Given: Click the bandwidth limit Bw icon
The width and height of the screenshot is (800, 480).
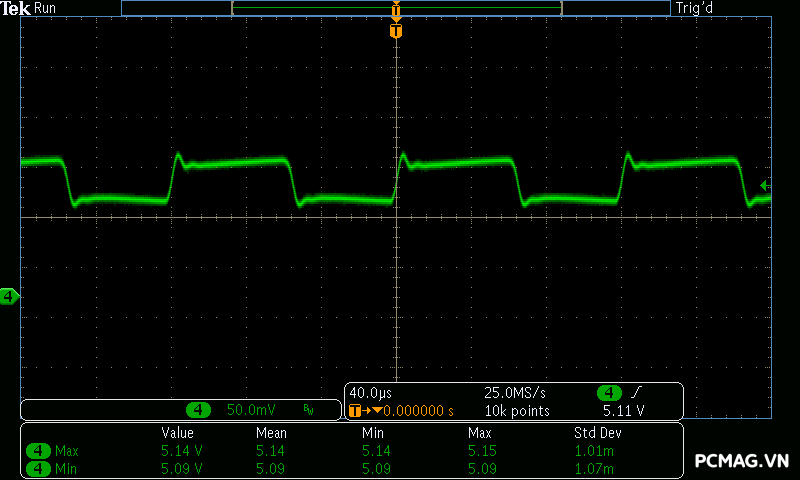Looking at the screenshot, I should [308, 410].
